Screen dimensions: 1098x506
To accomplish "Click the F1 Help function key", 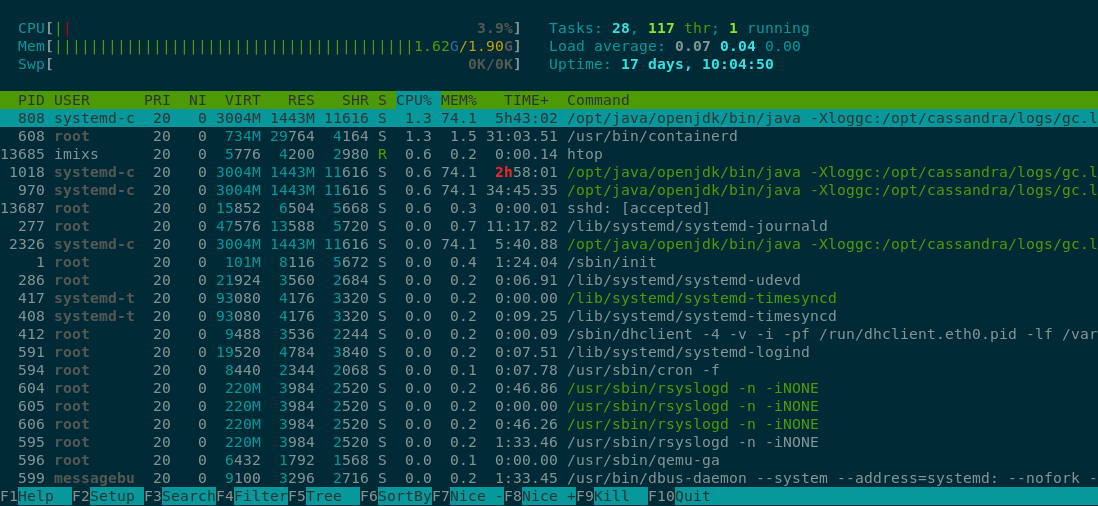I will tap(36, 496).
